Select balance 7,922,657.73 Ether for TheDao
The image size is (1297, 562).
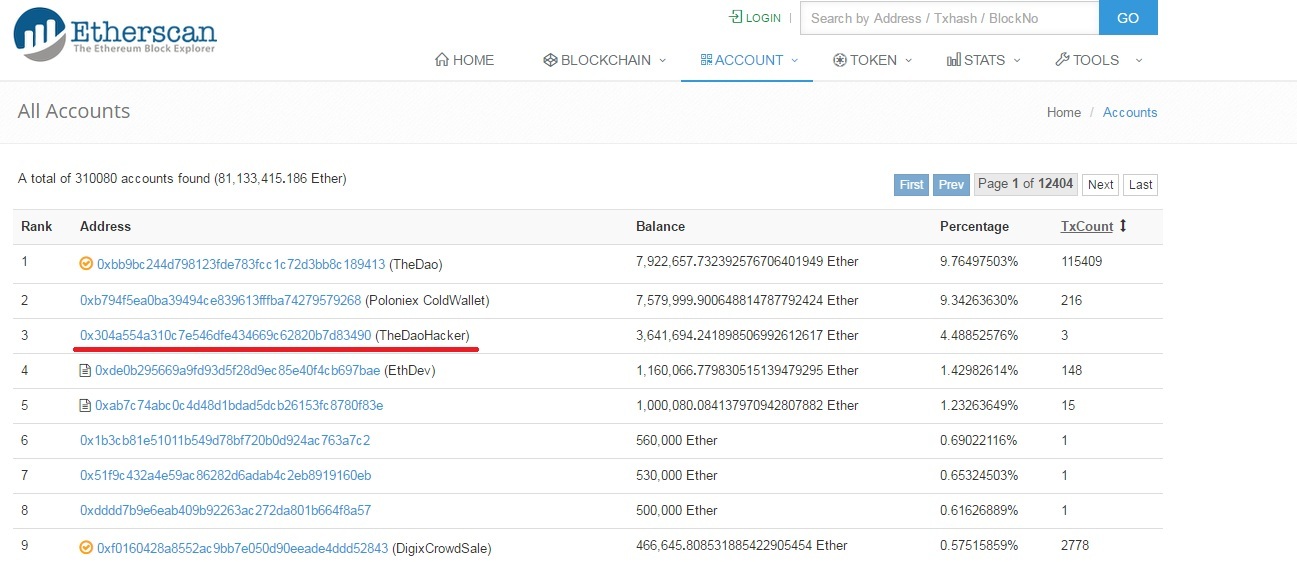[x=747, y=262]
